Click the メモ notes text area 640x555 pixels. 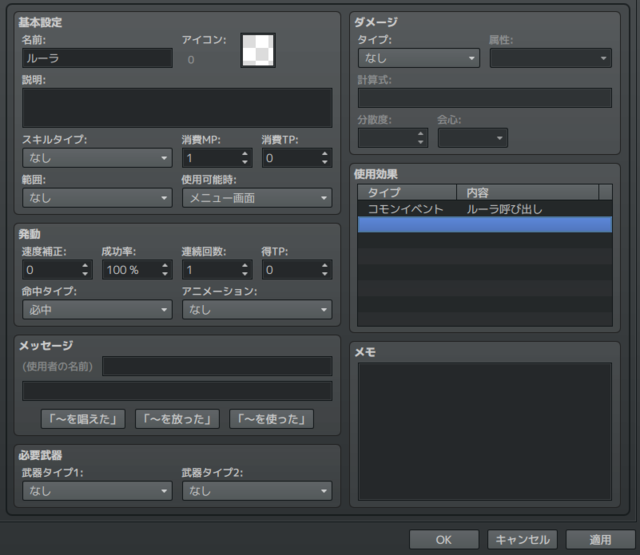coord(485,431)
